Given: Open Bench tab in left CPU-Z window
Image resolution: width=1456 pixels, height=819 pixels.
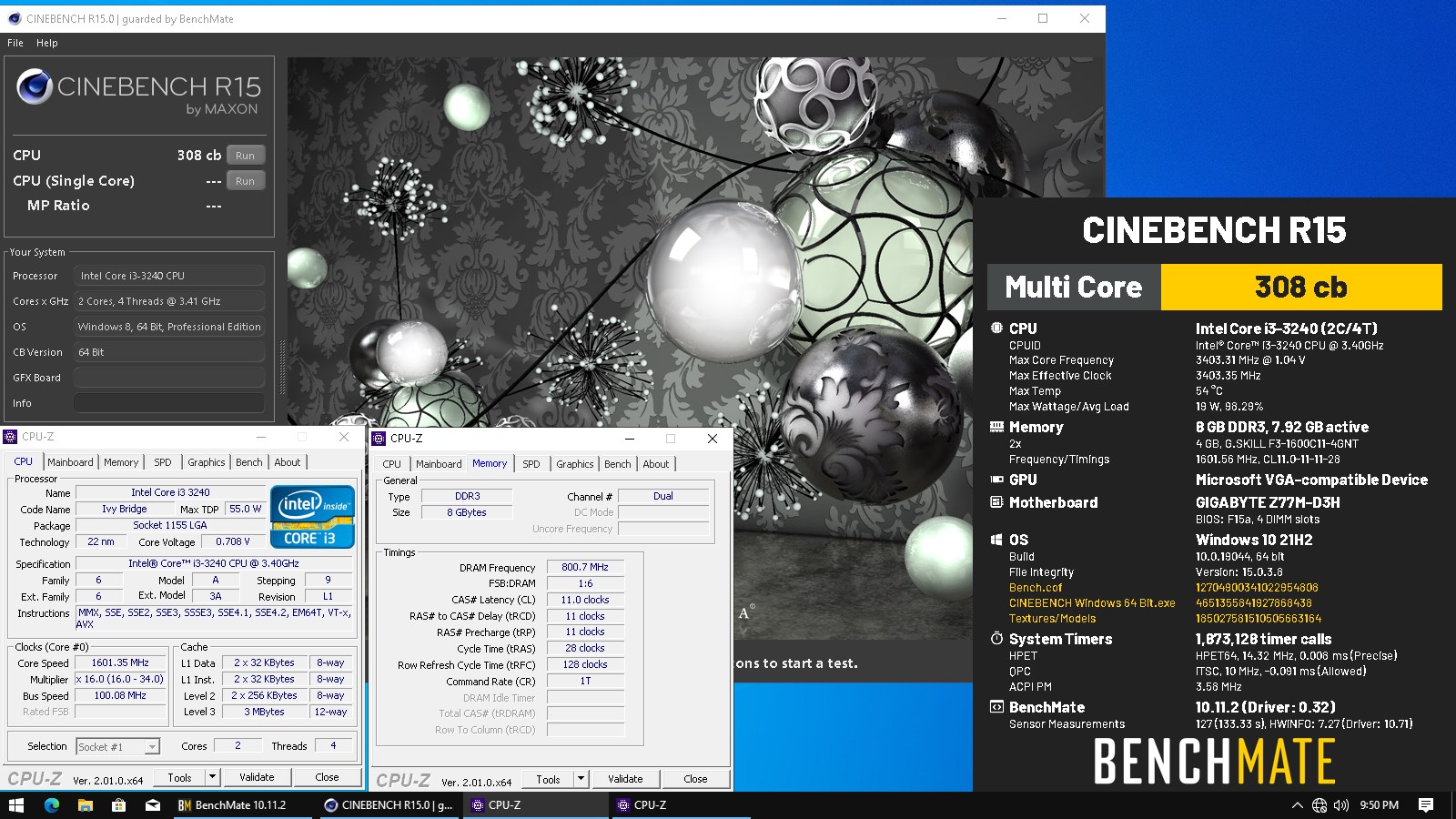Looking at the screenshot, I should tap(249, 462).
